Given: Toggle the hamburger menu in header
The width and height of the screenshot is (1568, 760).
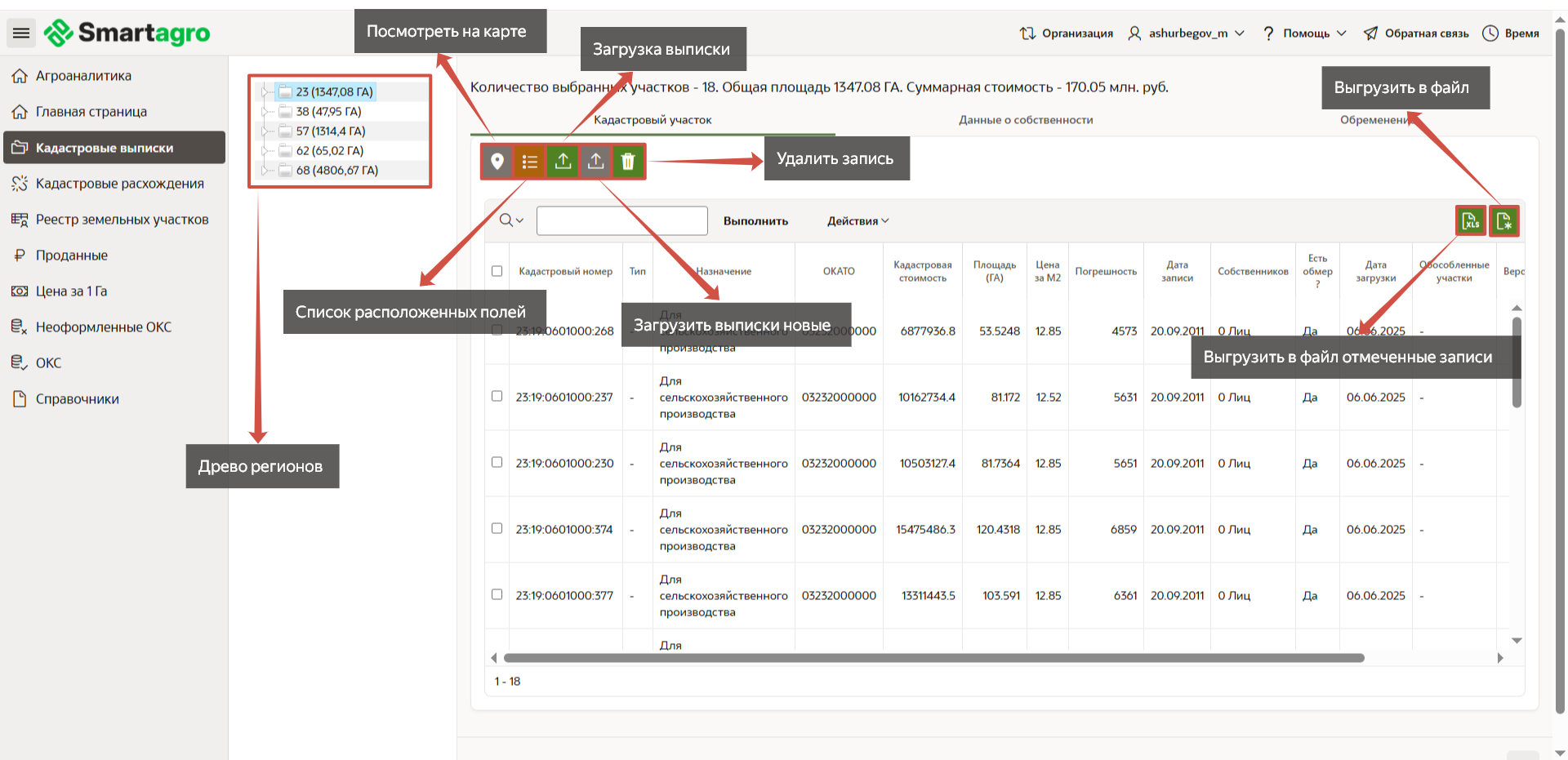Looking at the screenshot, I should 21,33.
